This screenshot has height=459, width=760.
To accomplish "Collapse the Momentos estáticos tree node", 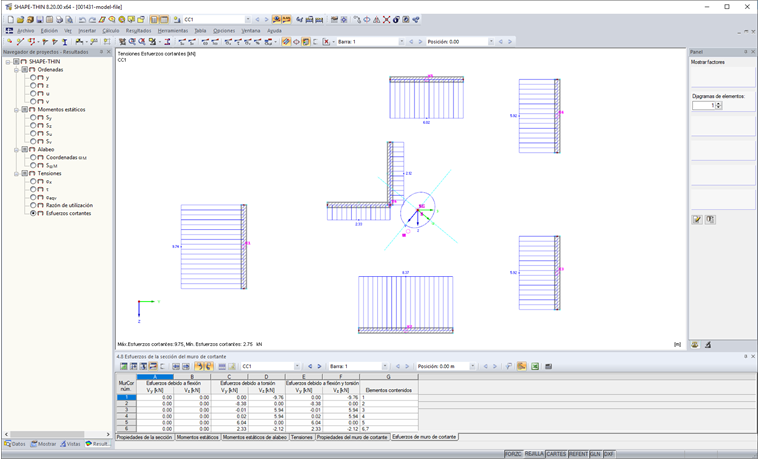I will tap(16, 110).
